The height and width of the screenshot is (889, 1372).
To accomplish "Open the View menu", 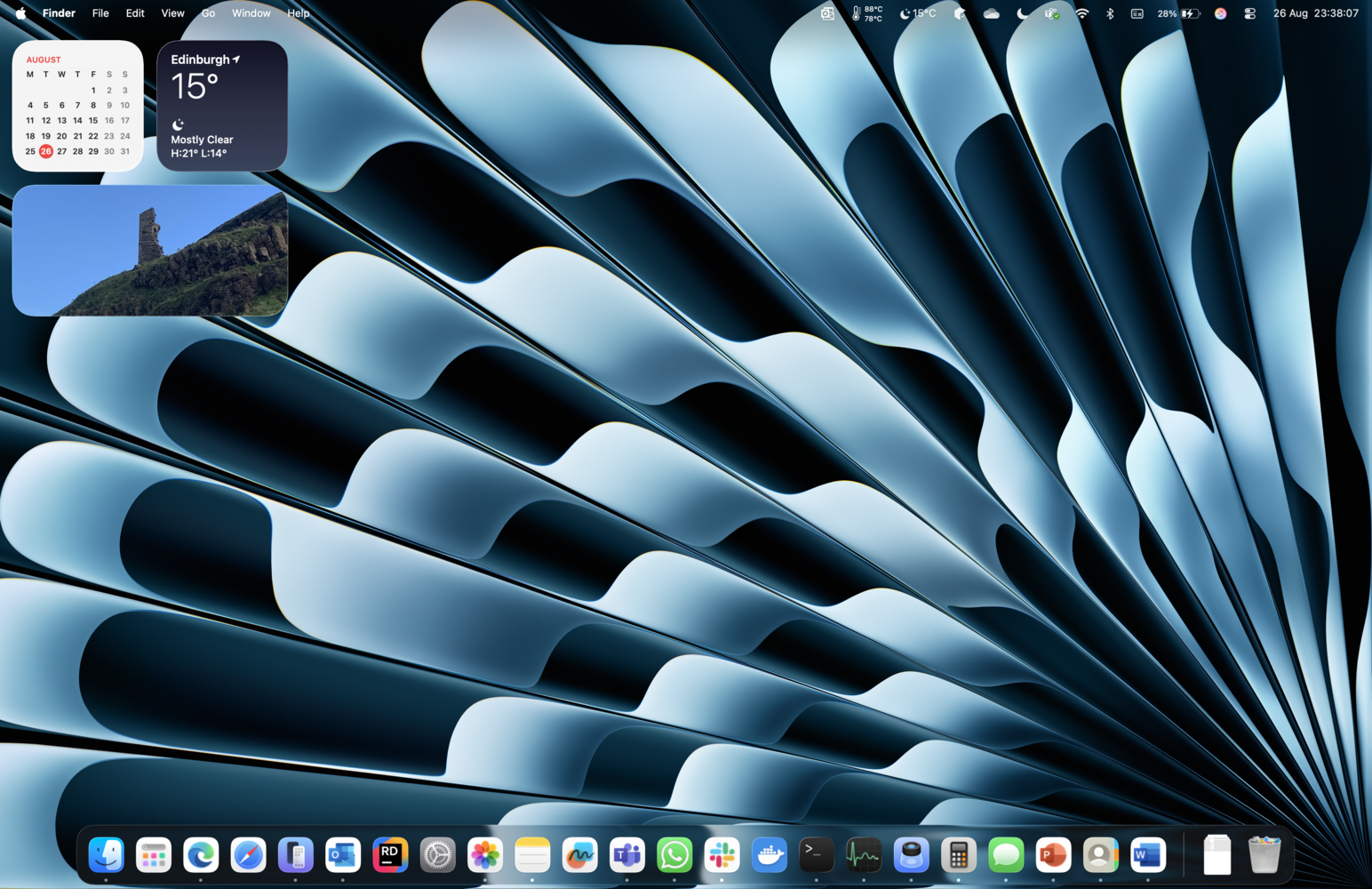I will (x=172, y=13).
